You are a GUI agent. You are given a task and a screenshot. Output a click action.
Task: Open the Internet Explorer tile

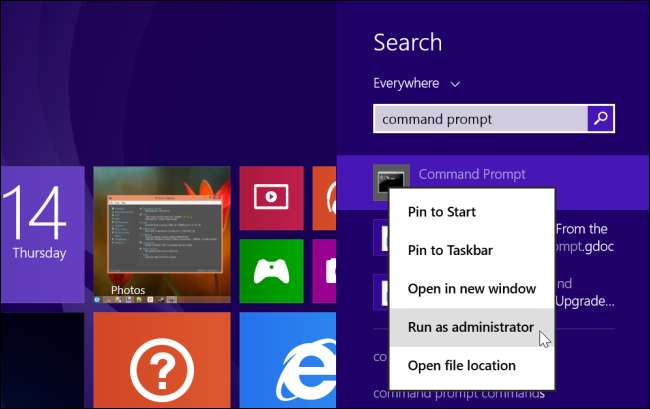pos(288,360)
